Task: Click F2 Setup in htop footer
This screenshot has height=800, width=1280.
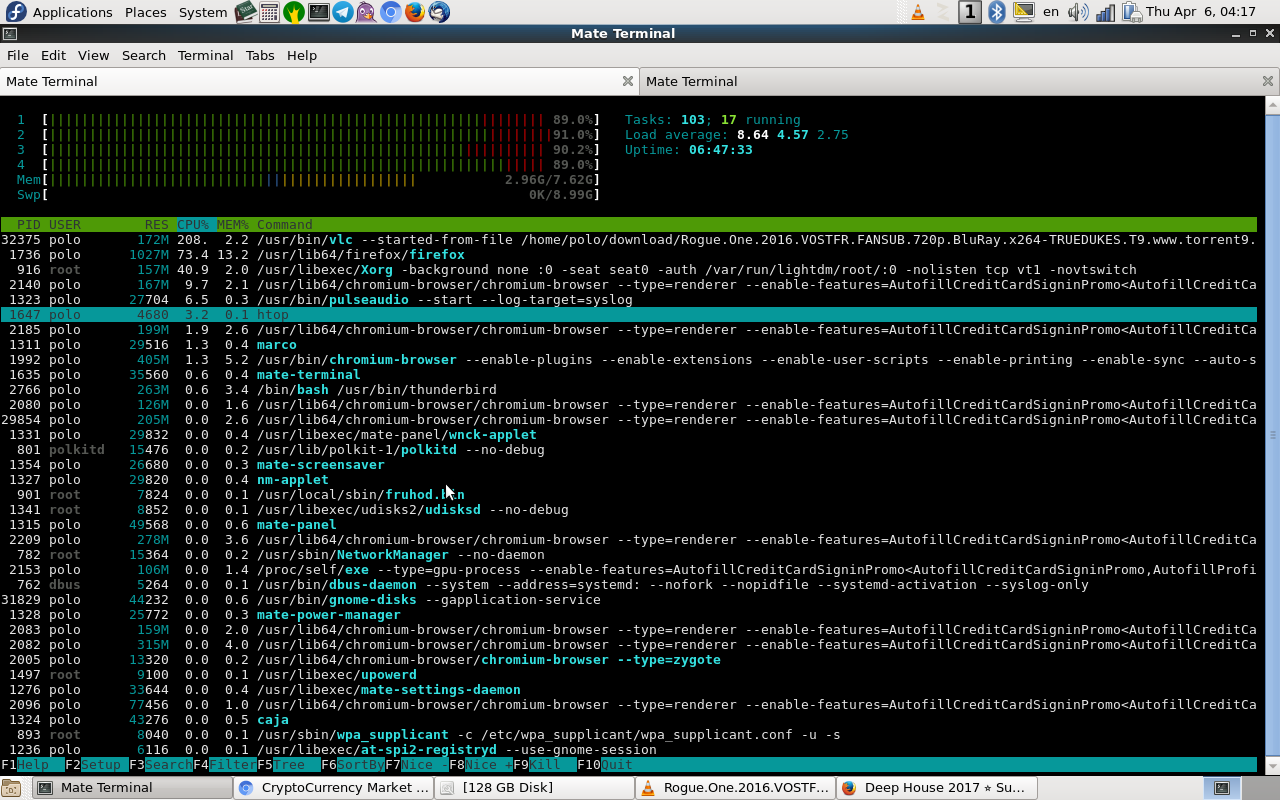Action: 97,765
